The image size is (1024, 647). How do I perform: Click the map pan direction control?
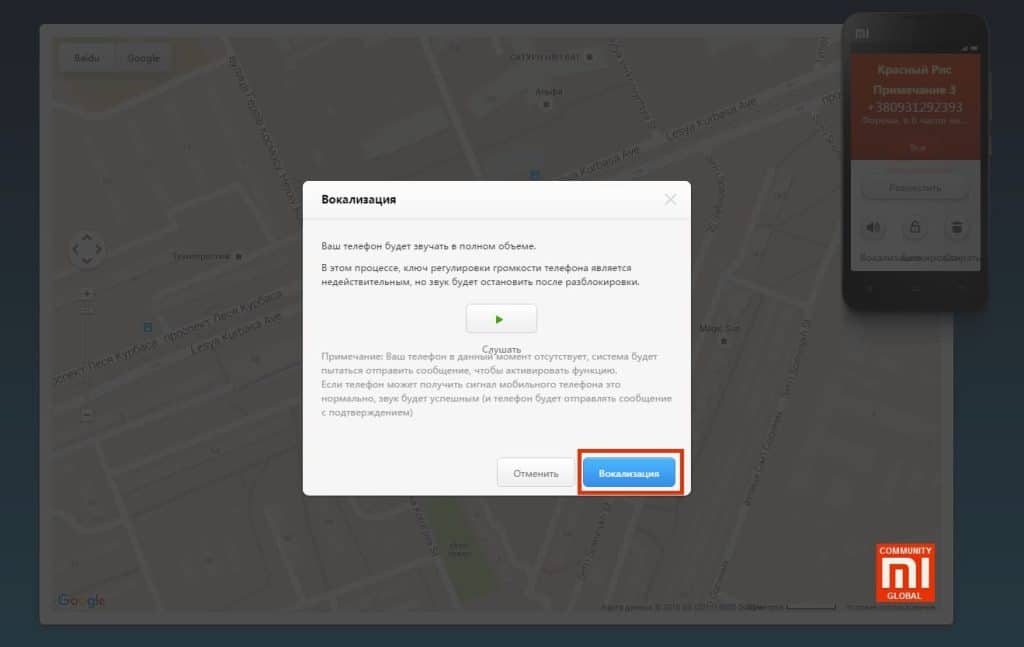click(x=87, y=251)
